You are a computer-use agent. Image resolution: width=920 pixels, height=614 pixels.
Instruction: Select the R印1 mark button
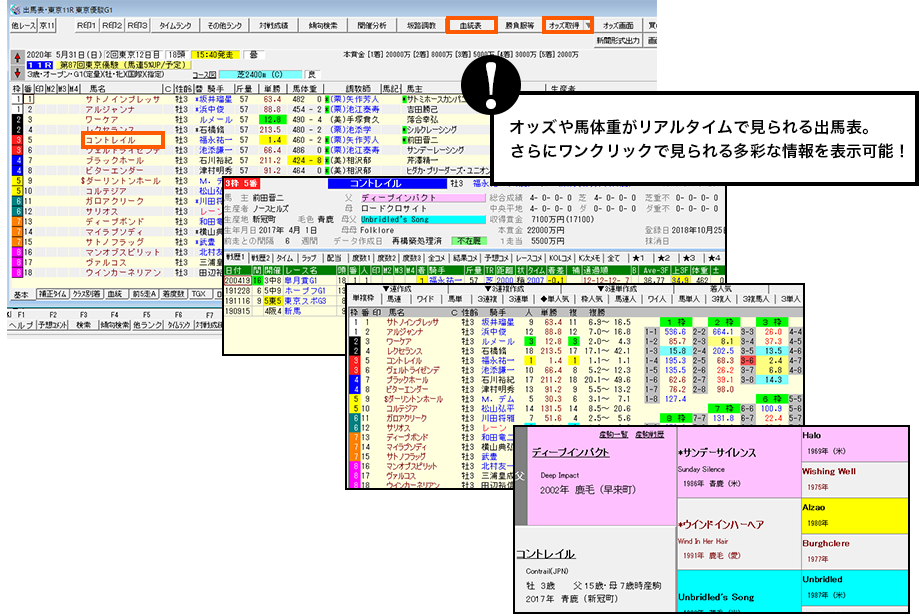point(86,24)
